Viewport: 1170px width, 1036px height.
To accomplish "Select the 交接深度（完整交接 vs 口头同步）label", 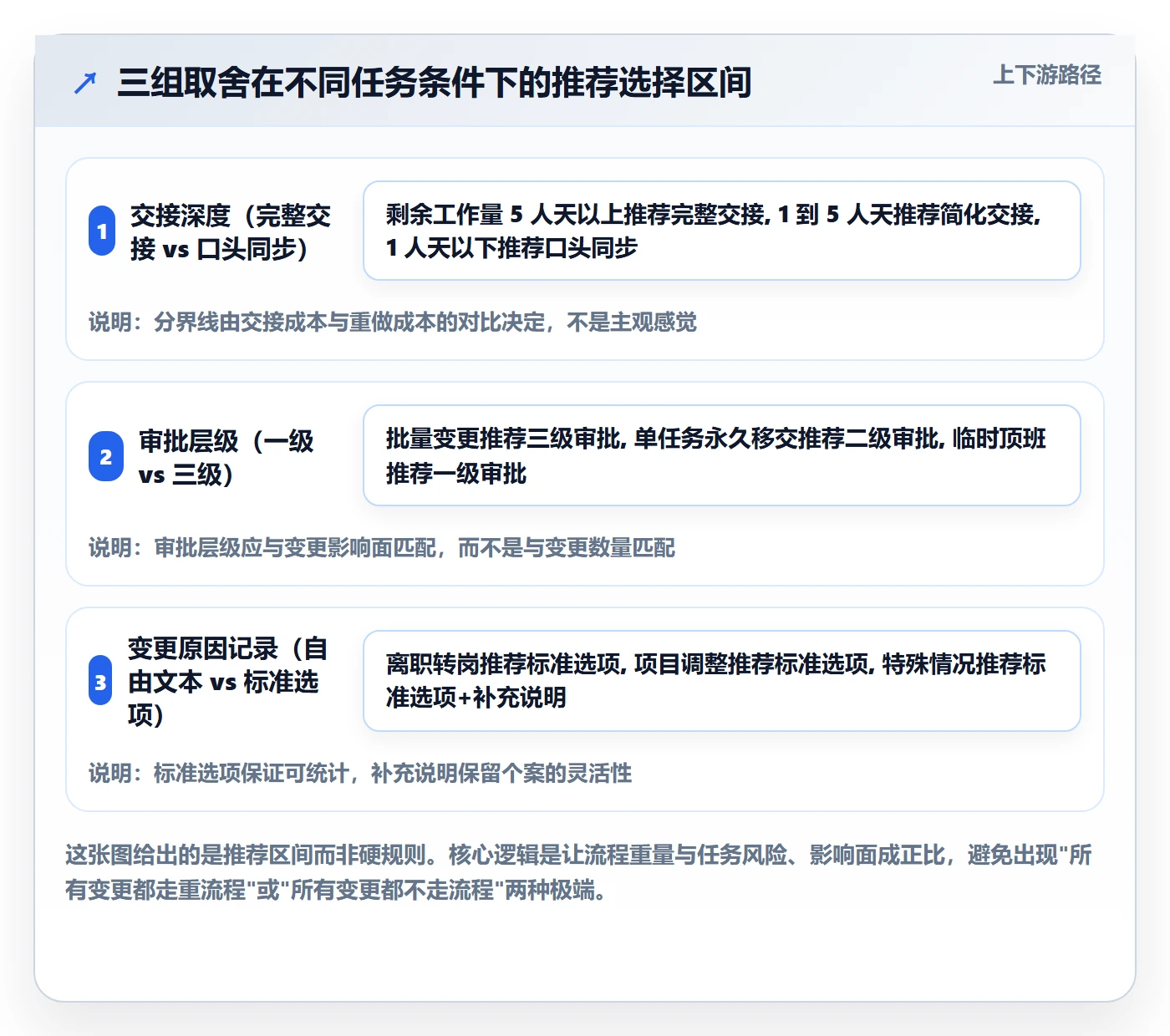I will point(231,231).
